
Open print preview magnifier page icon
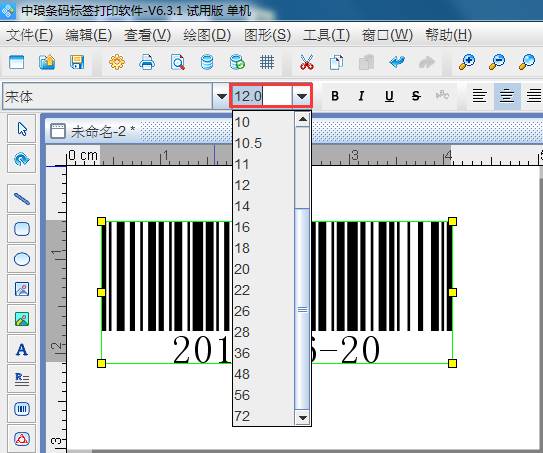[x=178, y=63]
